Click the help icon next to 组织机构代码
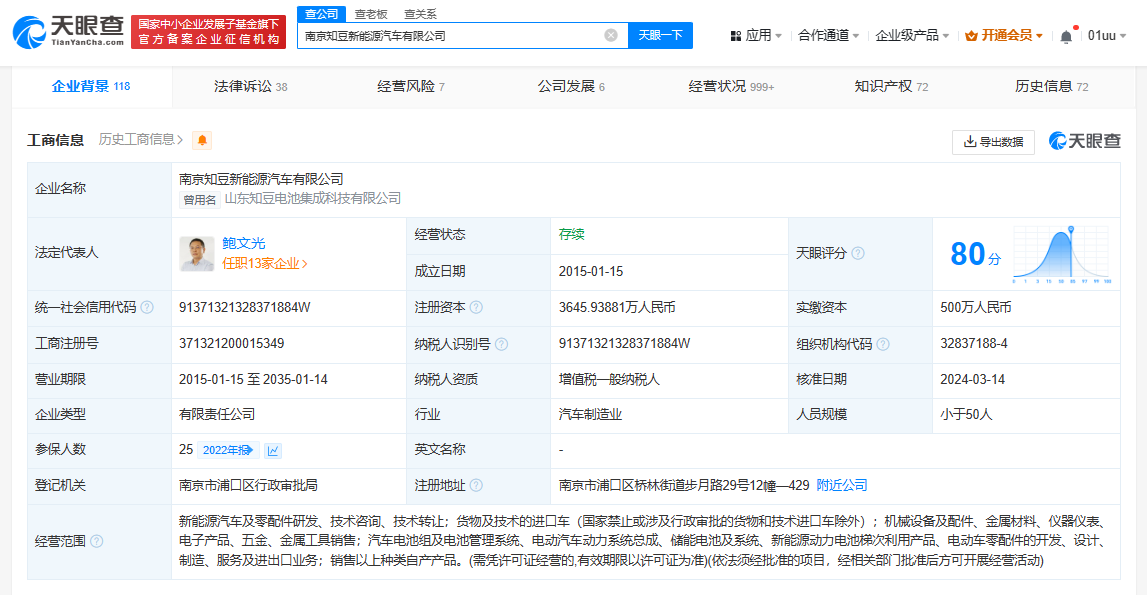 883,344
